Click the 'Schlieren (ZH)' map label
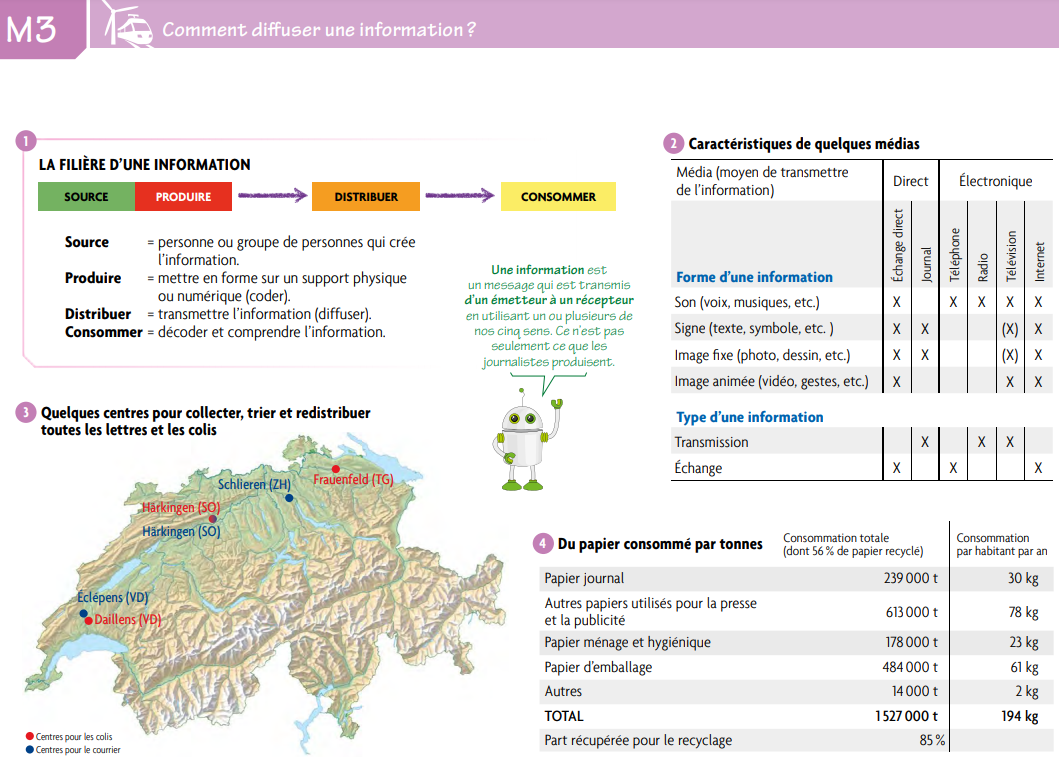This screenshot has width=1059, height=757. (x=254, y=484)
